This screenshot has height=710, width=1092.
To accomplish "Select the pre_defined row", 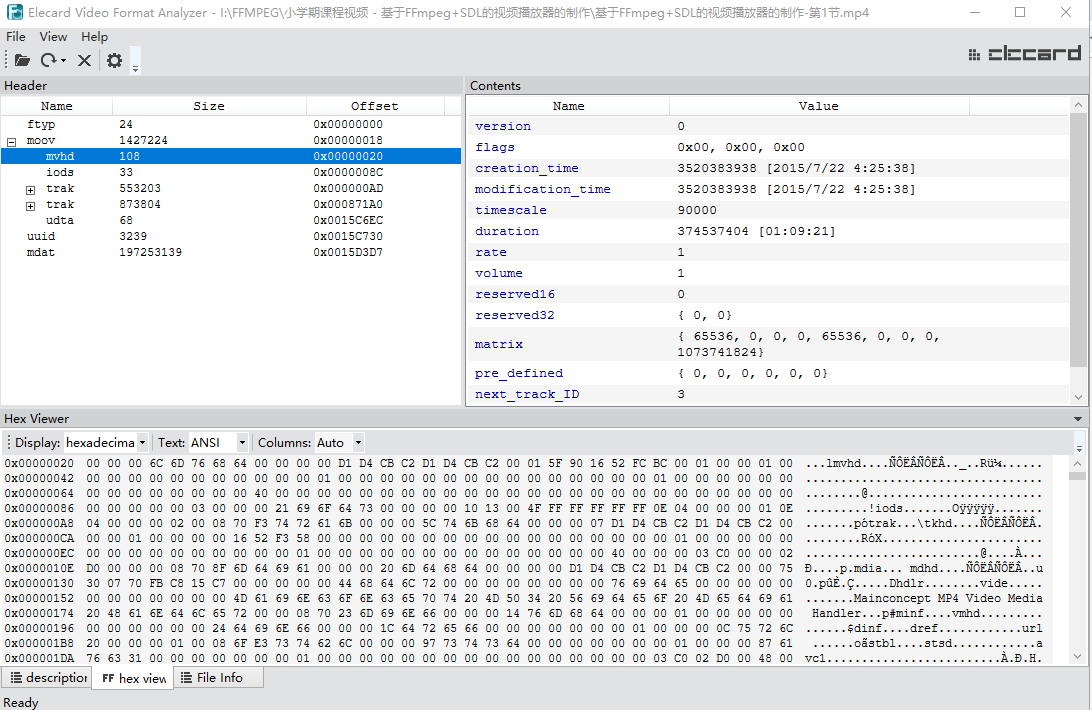I will tap(768, 373).
